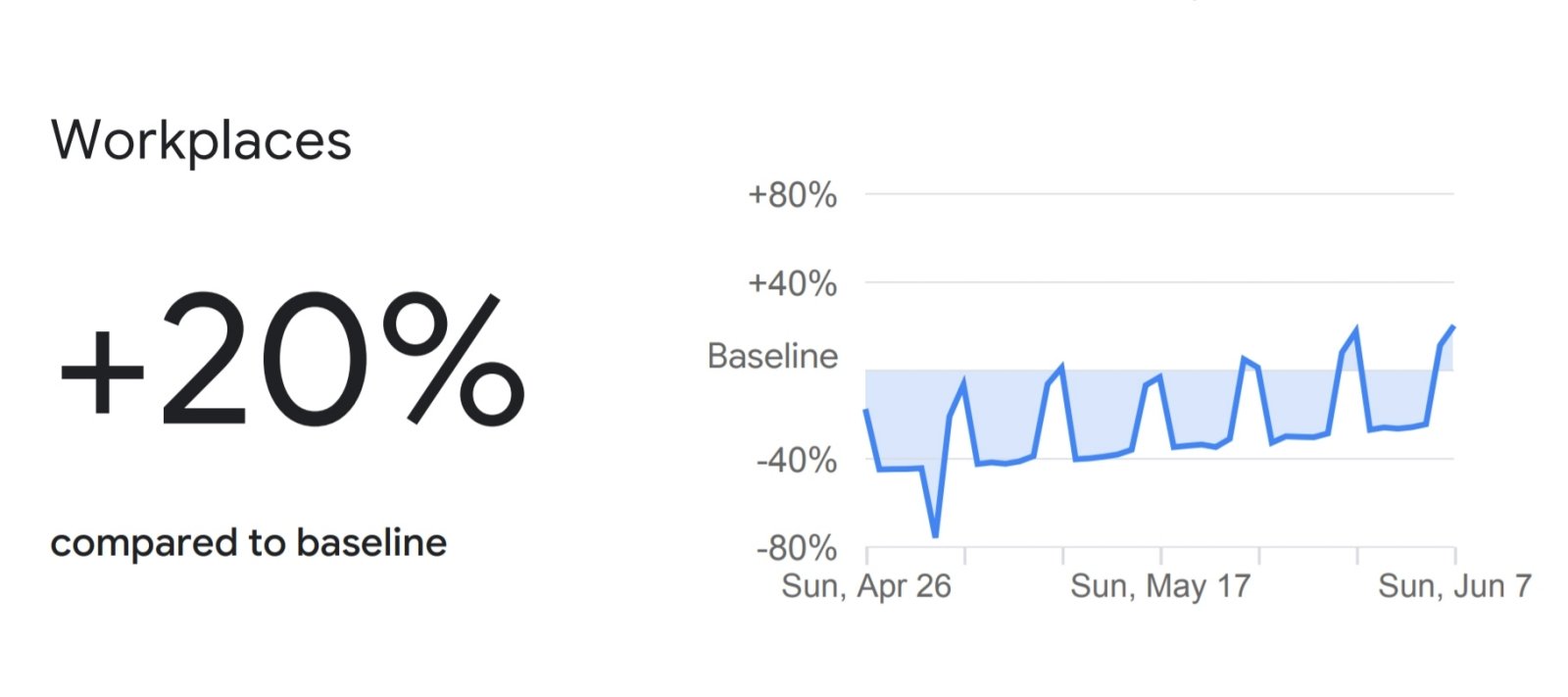Click the lowest dip point near -80%
The image size is (1568, 697).
(936, 535)
